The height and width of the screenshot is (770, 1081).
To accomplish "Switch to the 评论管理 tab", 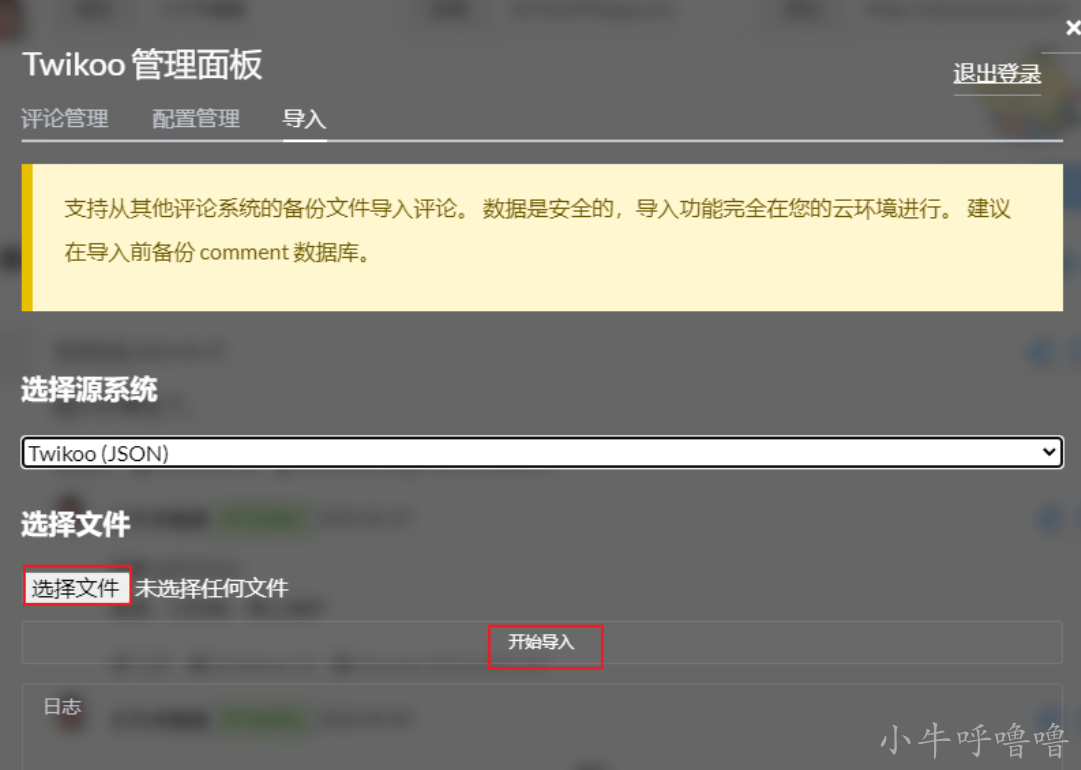I will pos(65,119).
